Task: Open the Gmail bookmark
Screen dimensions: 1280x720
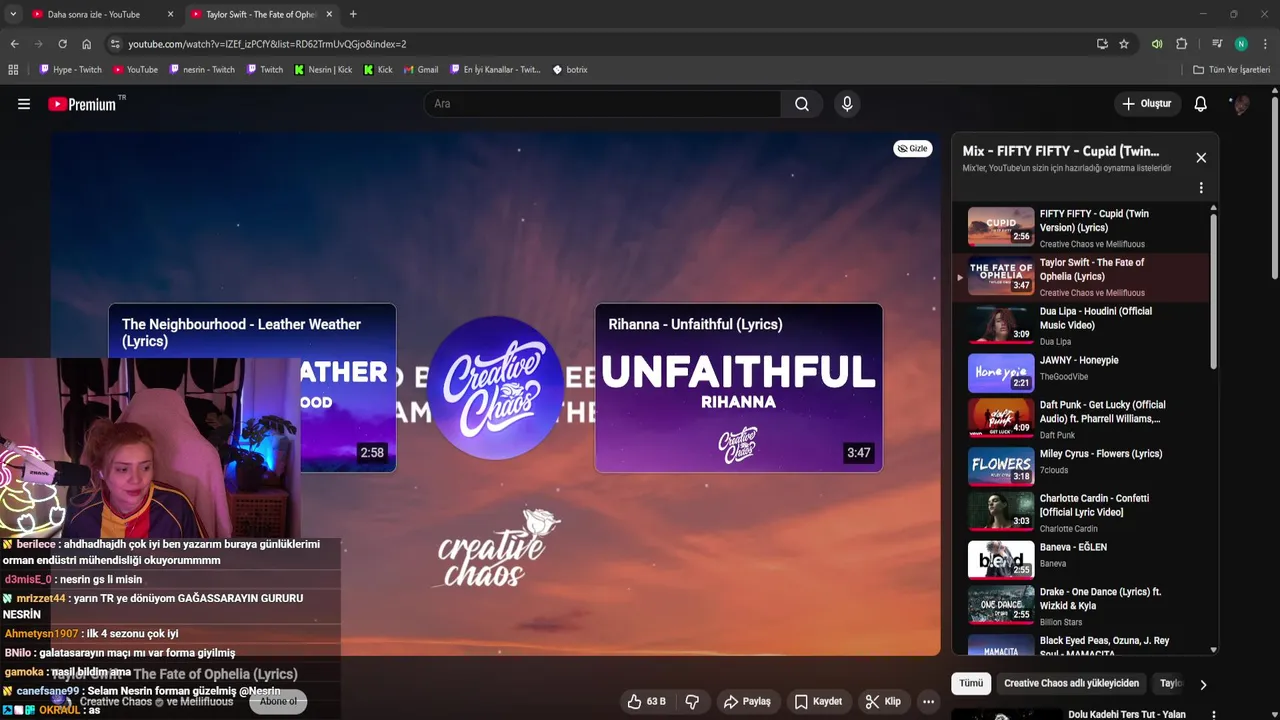Action: pyautogui.click(x=421, y=70)
